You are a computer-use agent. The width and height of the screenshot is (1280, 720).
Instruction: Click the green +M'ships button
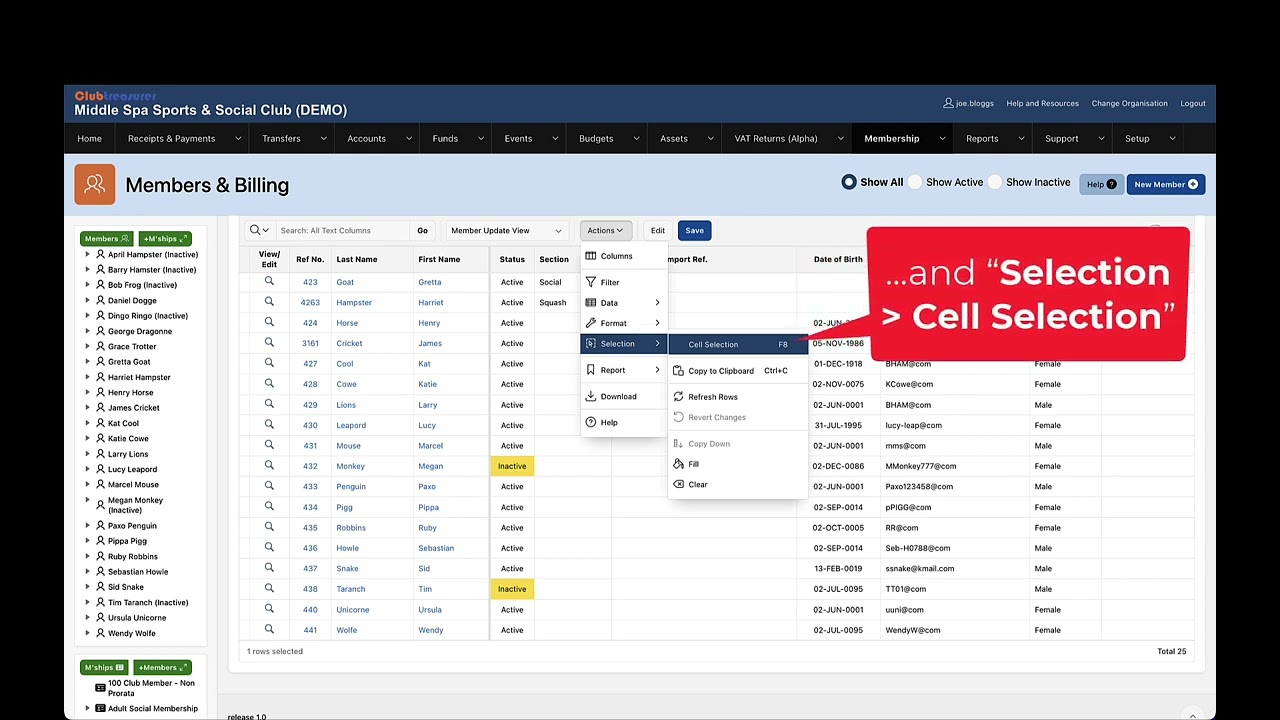[x=165, y=239]
